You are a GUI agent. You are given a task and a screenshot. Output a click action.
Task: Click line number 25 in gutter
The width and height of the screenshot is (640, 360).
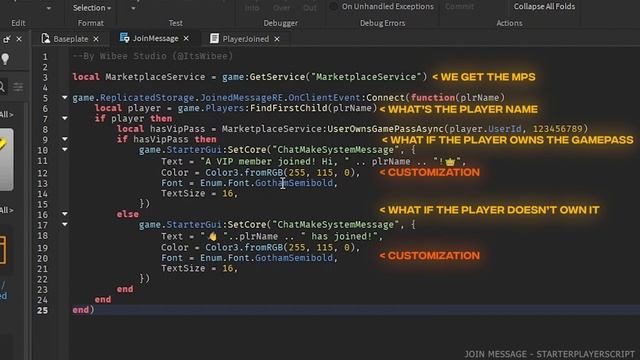click(x=42, y=310)
